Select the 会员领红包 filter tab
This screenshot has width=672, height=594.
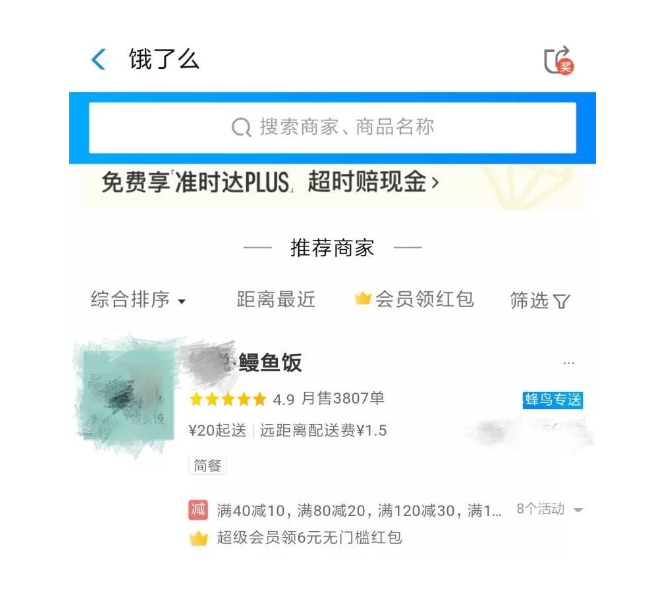(414, 299)
